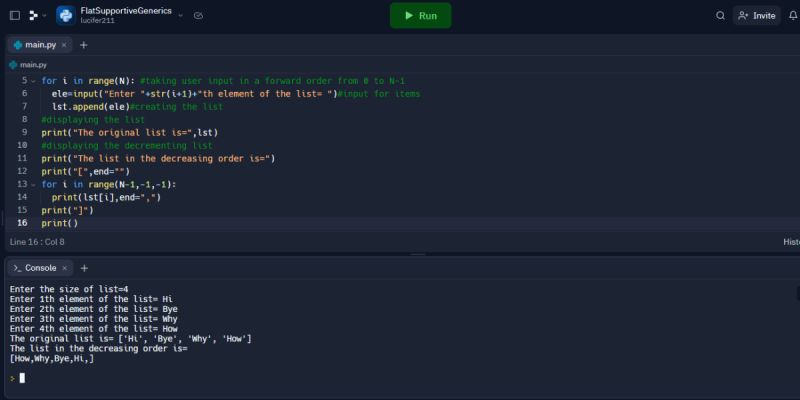The width and height of the screenshot is (800, 400).
Task: Close the Console tab
Action: pos(64,268)
